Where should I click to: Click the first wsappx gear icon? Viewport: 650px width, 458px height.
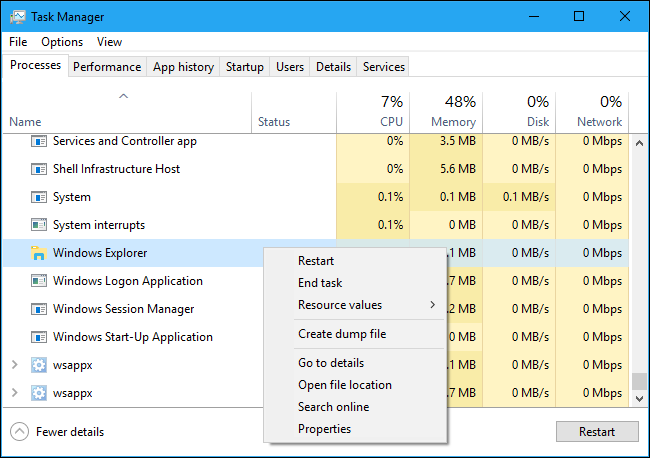pos(39,365)
